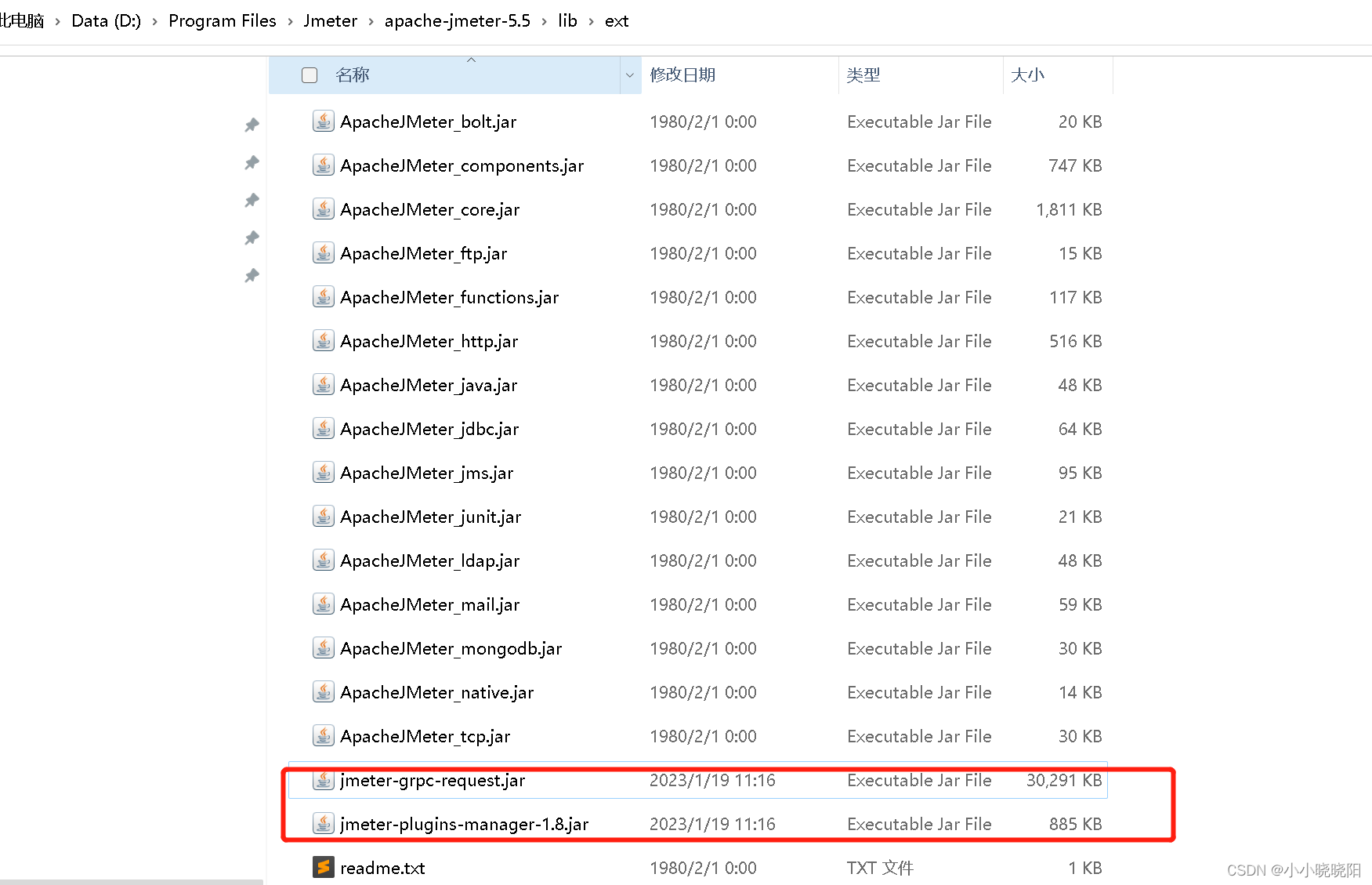Unpin the first quick access item
Viewport: 1372px width, 885px height.
coord(252,124)
